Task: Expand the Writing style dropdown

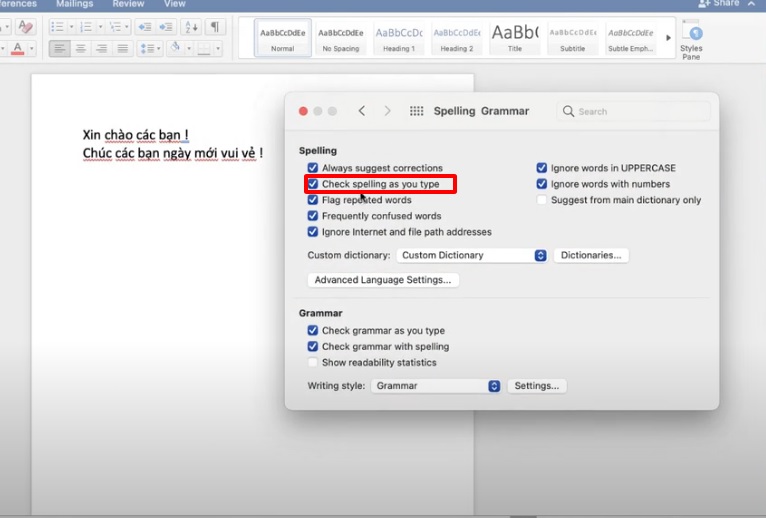Action: click(435, 385)
